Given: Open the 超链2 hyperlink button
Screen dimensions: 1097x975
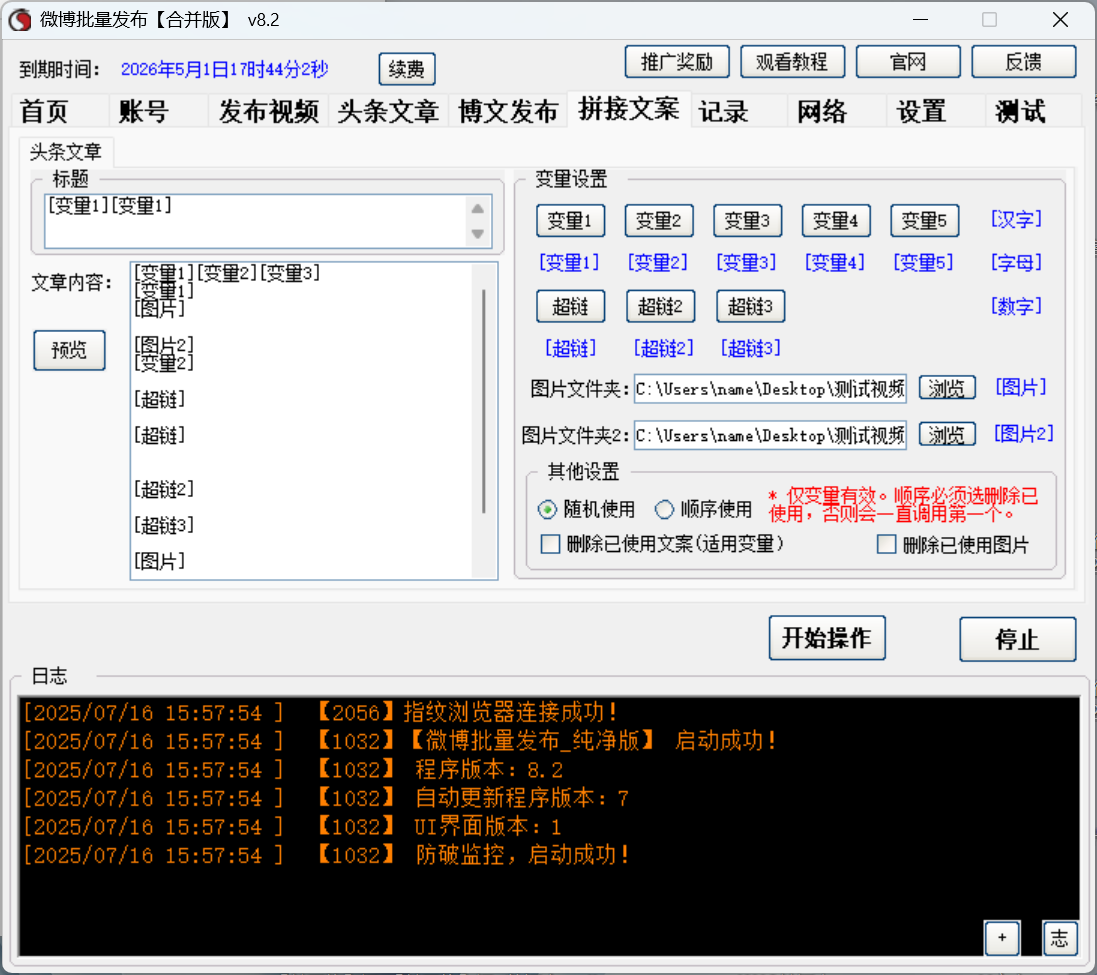Looking at the screenshot, I should pos(660,306).
